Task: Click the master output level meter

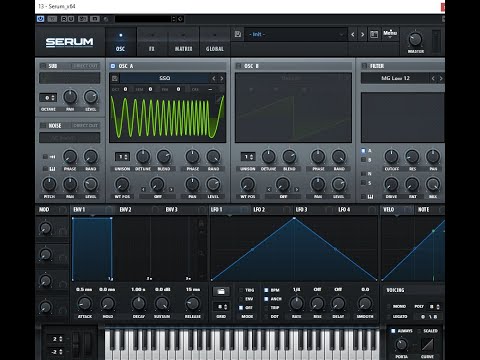Action: [x=436, y=41]
